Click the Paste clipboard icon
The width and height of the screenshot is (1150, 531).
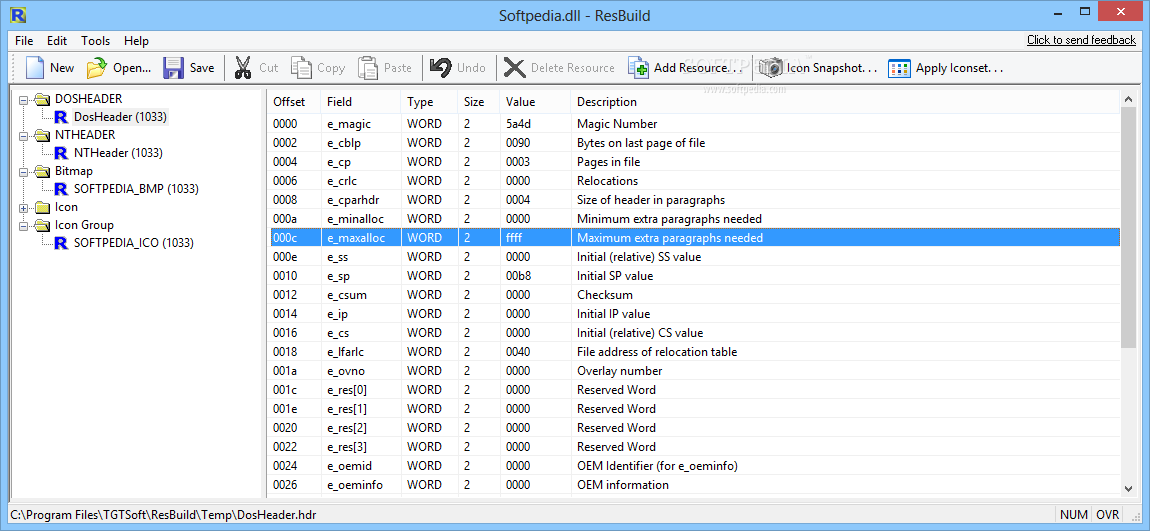(367, 67)
